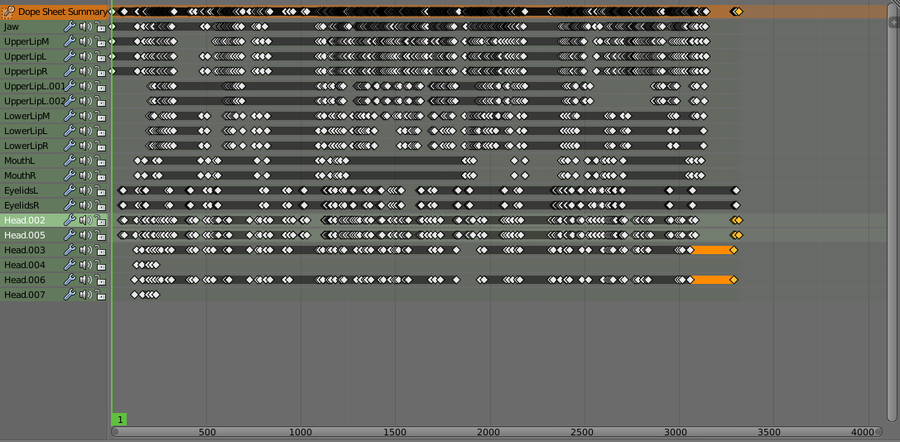
Task: Click the wrench icon on LowerLipR row
Action: [69, 146]
